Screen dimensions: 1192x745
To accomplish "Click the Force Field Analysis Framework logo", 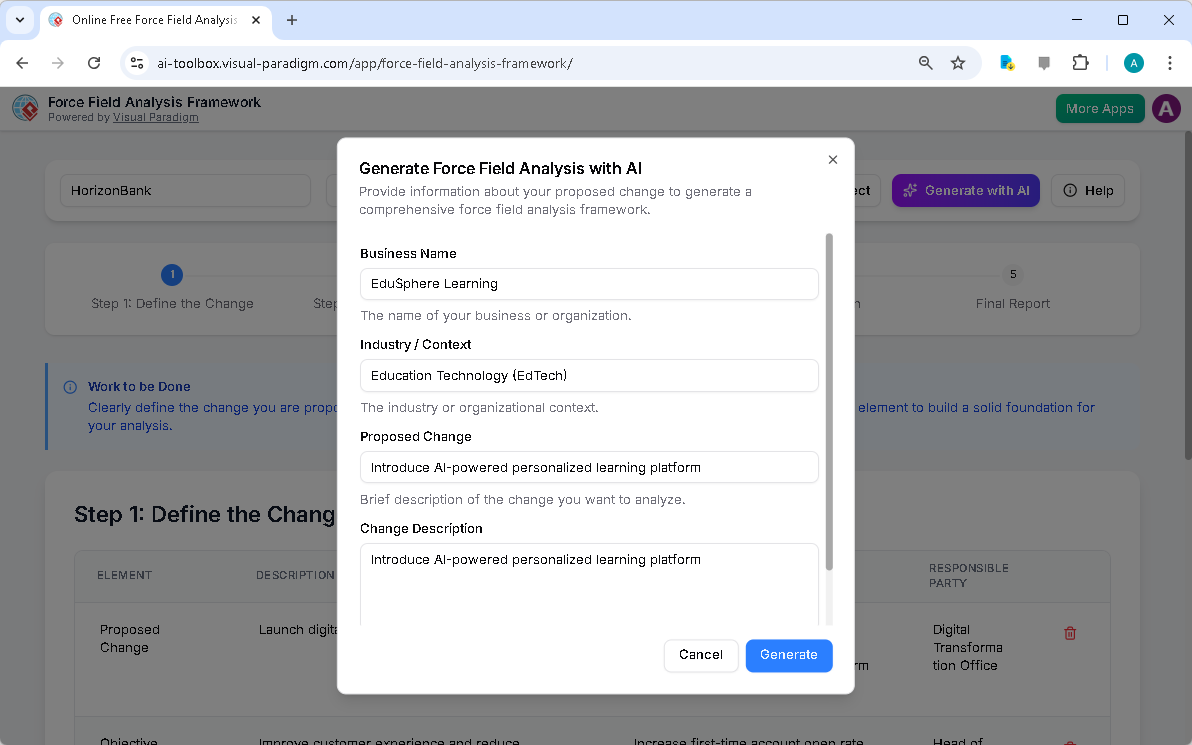I will pyautogui.click(x=25, y=108).
